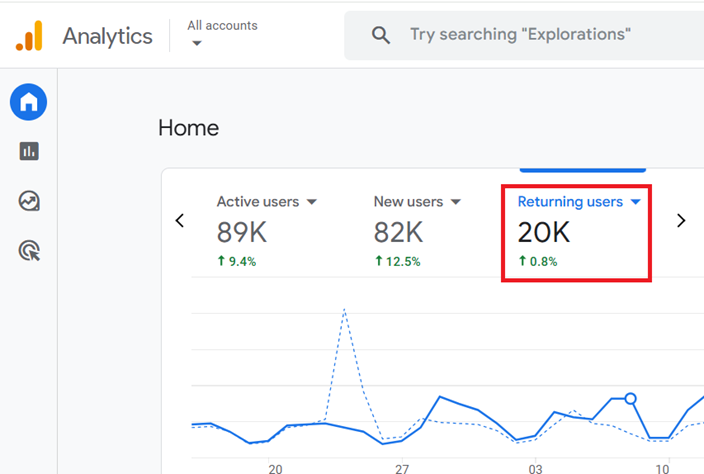This screenshot has width=704, height=474.
Task: Click the circled data point on chart
Action: (x=630, y=399)
